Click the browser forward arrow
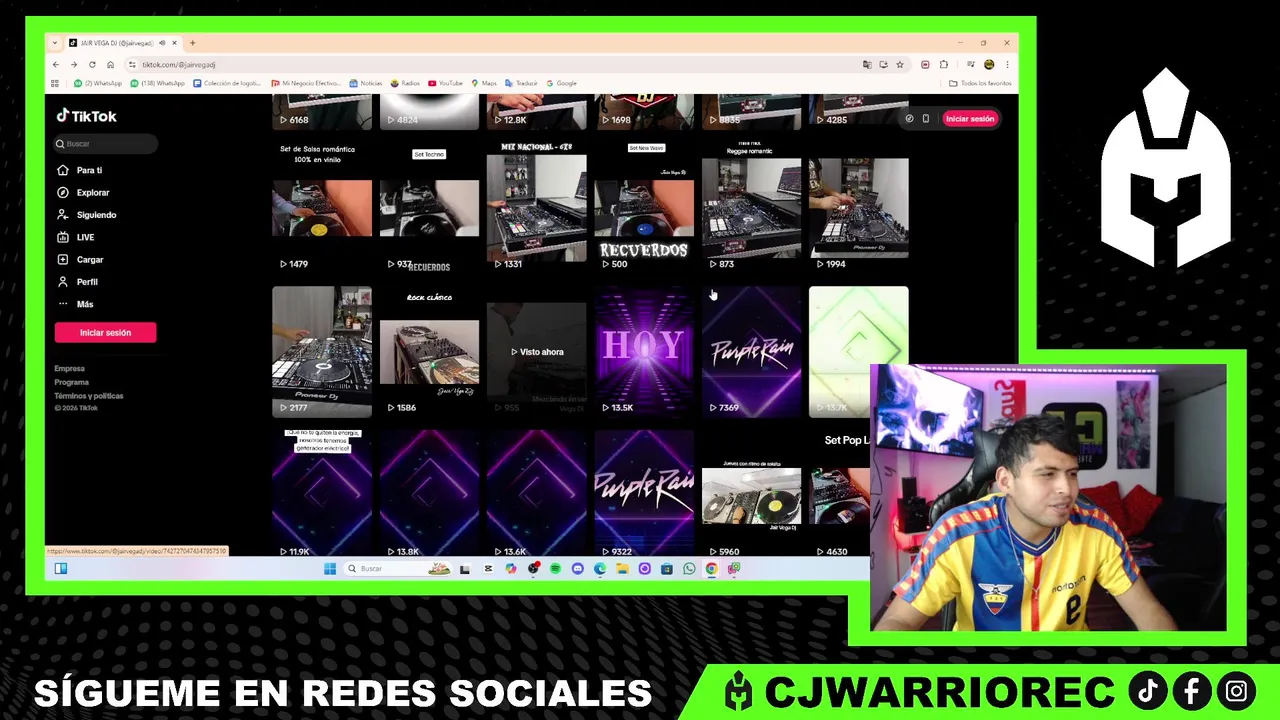The image size is (1280, 720). pyautogui.click(x=73, y=64)
